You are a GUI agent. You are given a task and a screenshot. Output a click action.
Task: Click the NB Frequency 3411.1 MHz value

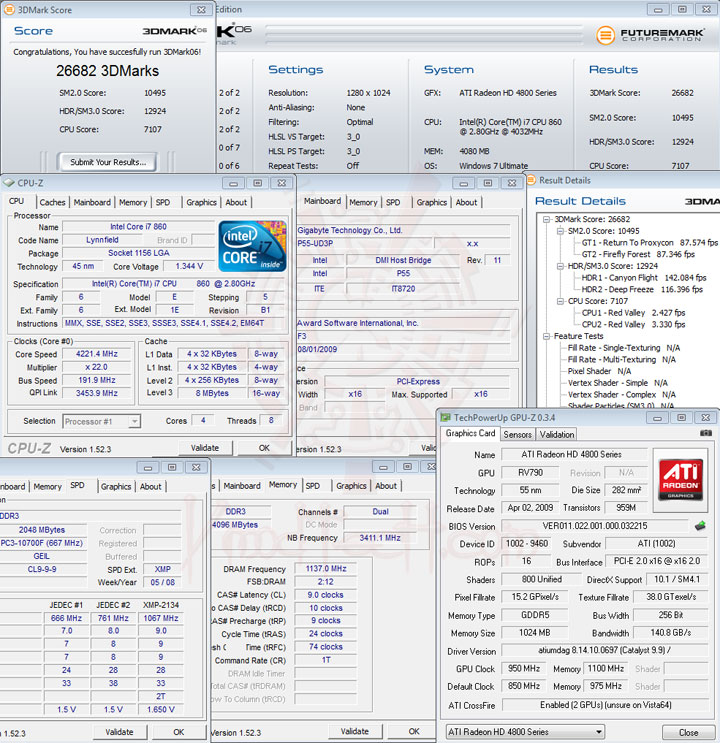tap(380, 538)
